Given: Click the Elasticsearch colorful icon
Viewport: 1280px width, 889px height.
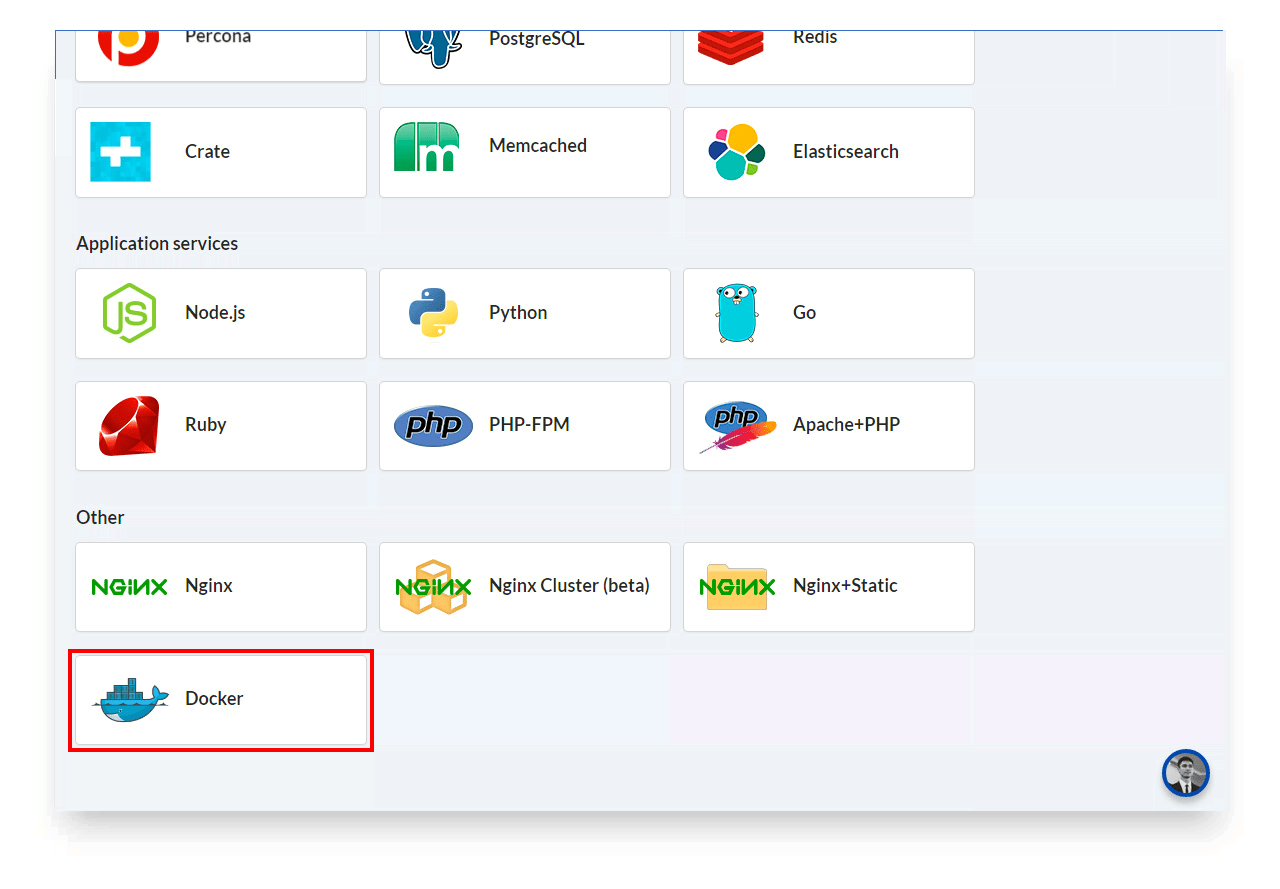Looking at the screenshot, I should pyautogui.click(x=736, y=152).
